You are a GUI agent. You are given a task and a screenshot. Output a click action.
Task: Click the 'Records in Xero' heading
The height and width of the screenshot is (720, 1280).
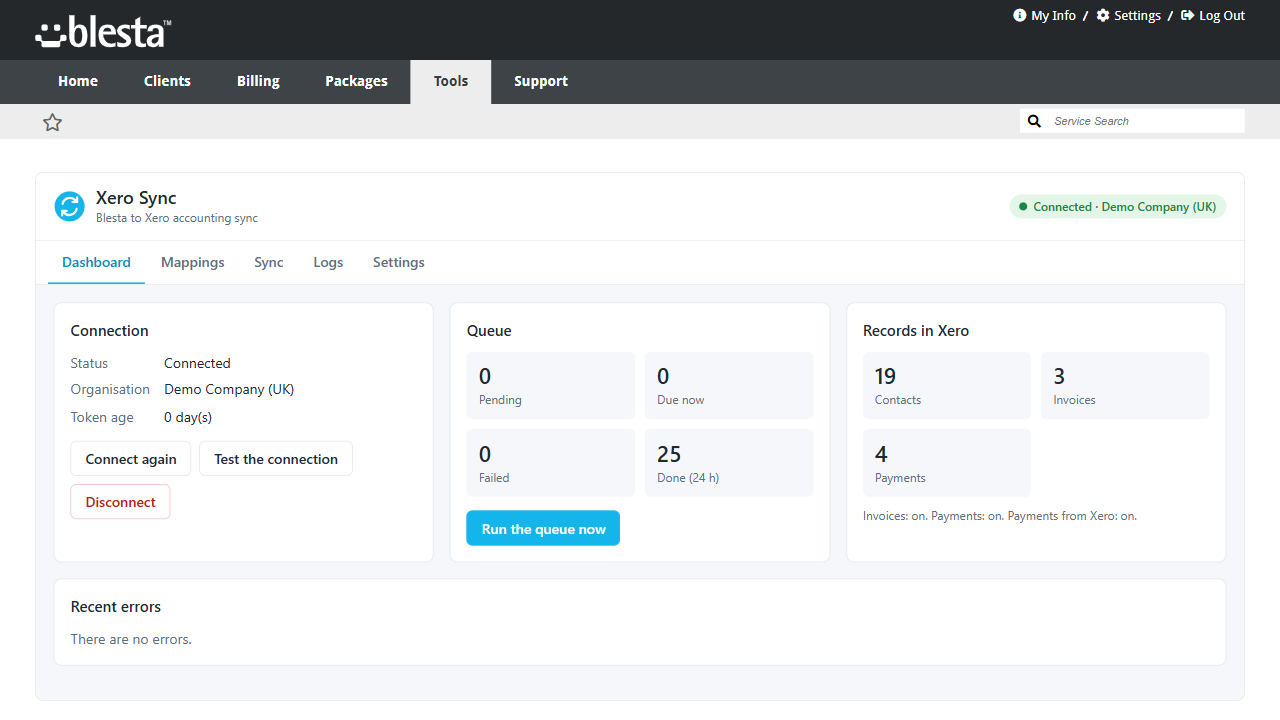[x=916, y=331]
